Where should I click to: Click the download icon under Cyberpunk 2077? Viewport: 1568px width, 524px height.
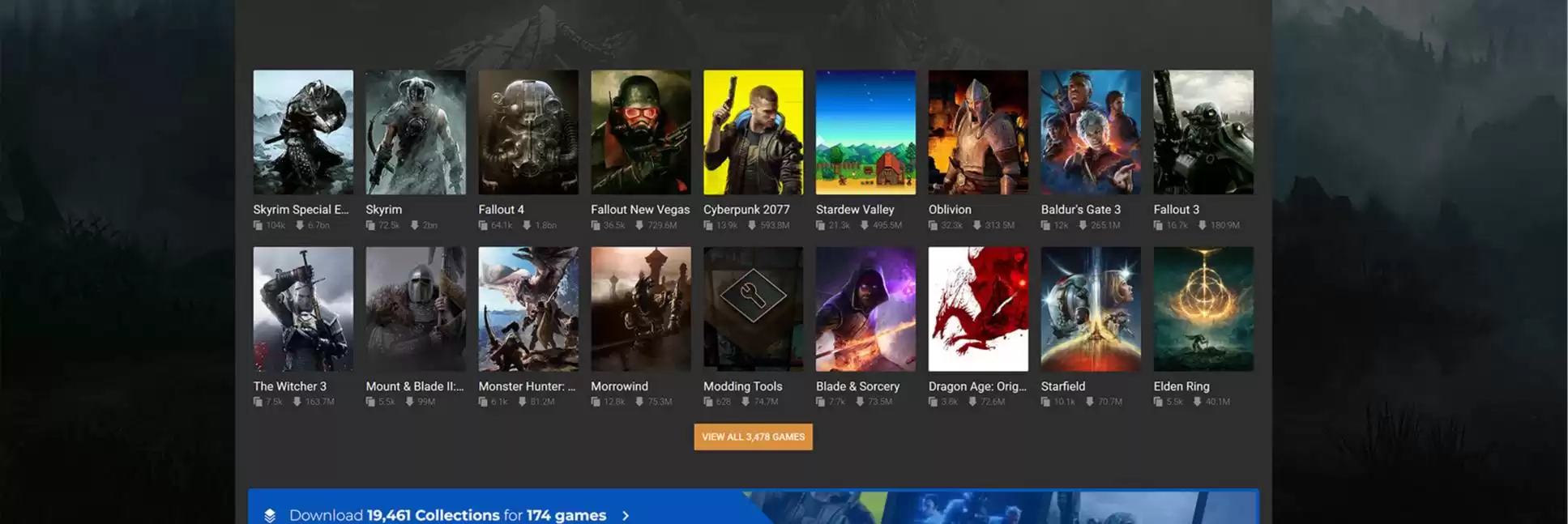point(752,225)
